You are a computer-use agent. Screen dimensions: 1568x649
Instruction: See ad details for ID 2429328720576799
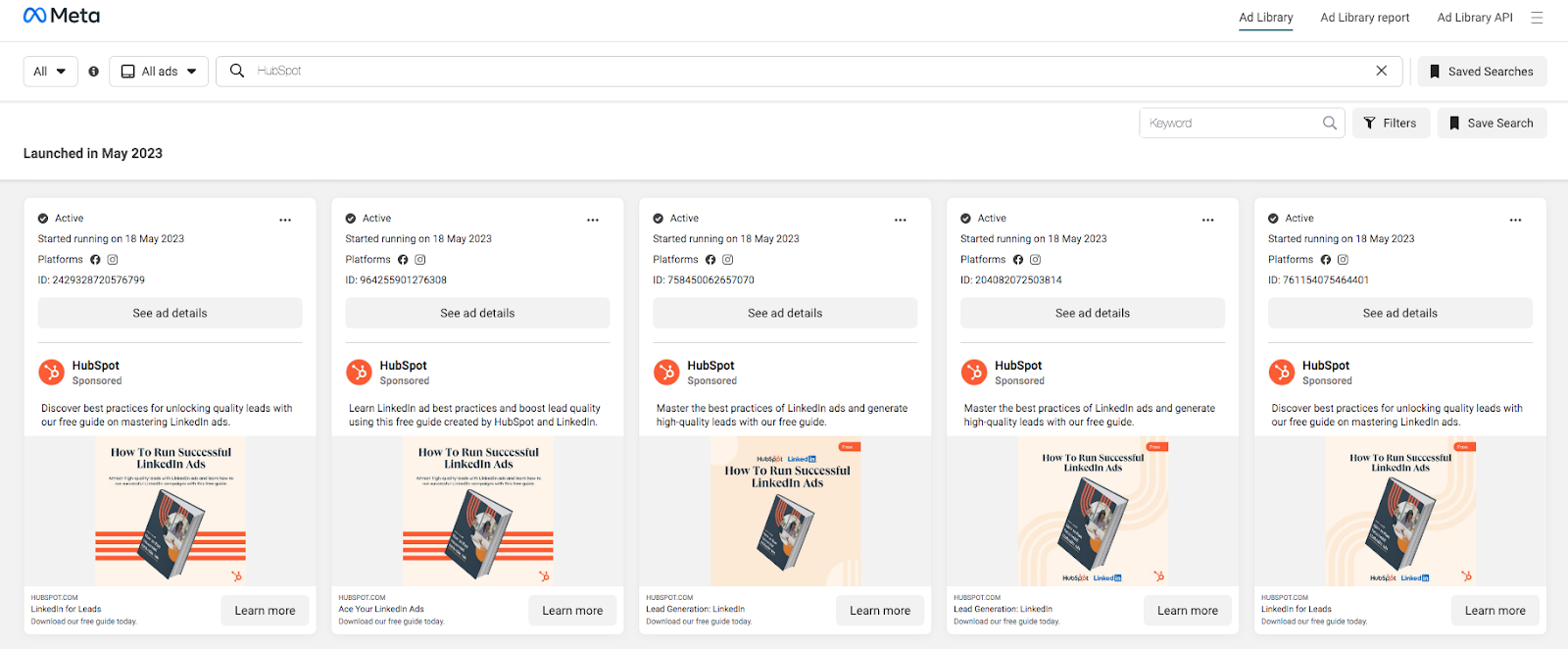point(171,313)
